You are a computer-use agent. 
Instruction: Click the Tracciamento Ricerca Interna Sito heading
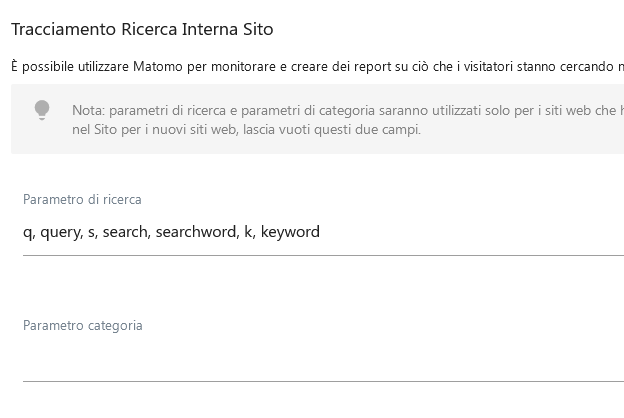[142, 30]
